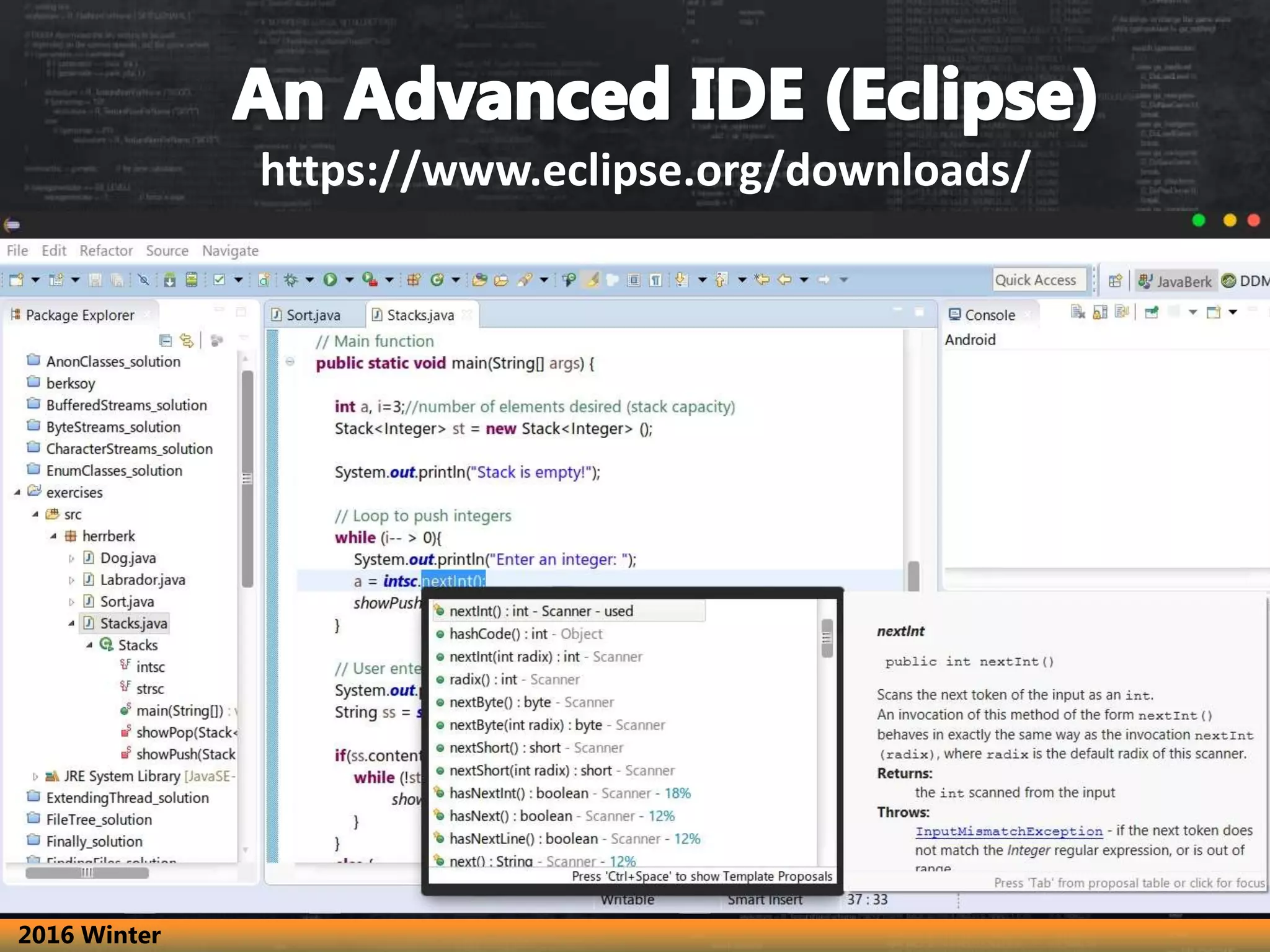This screenshot has width=1270, height=952.
Task: Toggle the Console Scroll Lock icon
Action: click(x=1100, y=312)
